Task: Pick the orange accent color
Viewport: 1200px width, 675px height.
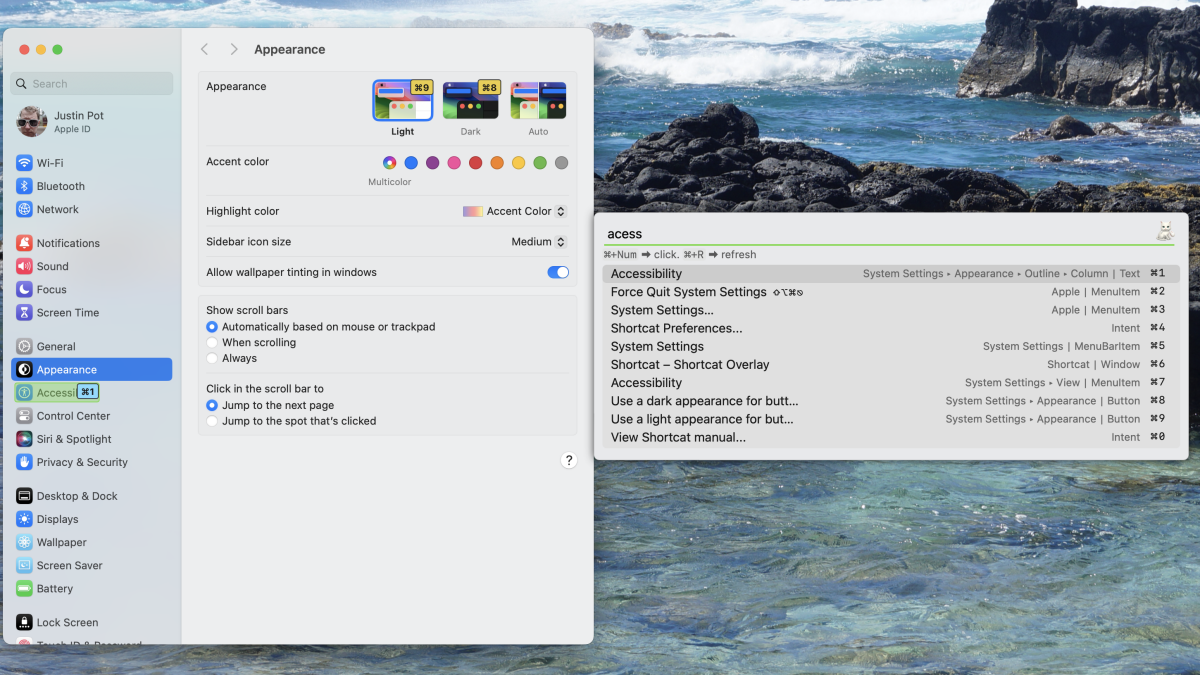Action: [x=497, y=162]
